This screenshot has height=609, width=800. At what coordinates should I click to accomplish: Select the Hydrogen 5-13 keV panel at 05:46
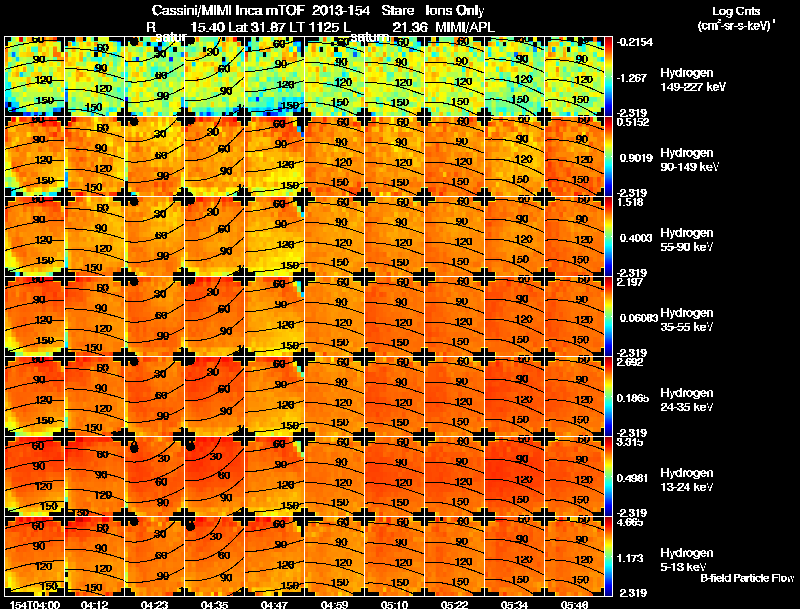(574, 556)
